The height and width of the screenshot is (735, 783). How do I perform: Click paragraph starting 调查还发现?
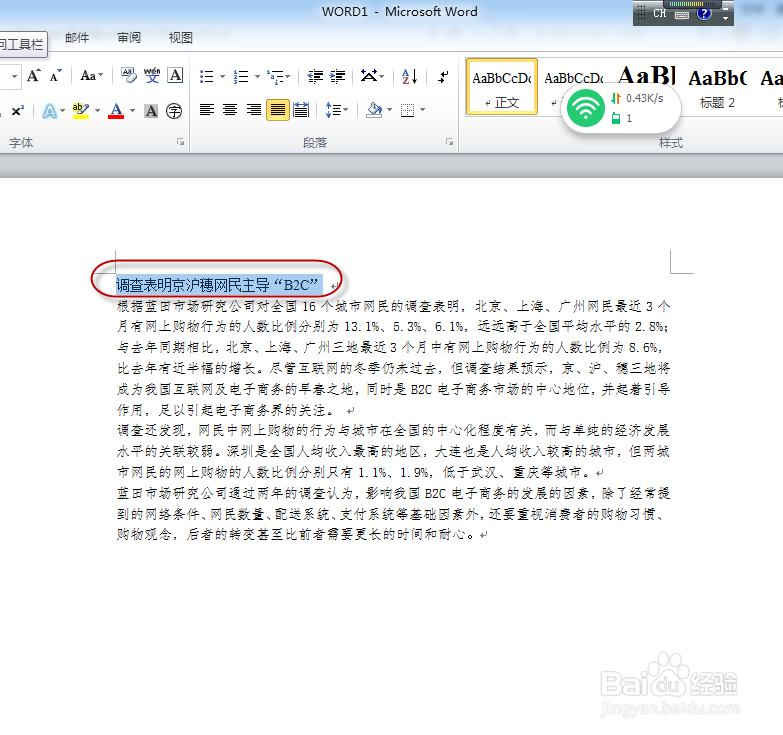pyautogui.click(x=393, y=451)
